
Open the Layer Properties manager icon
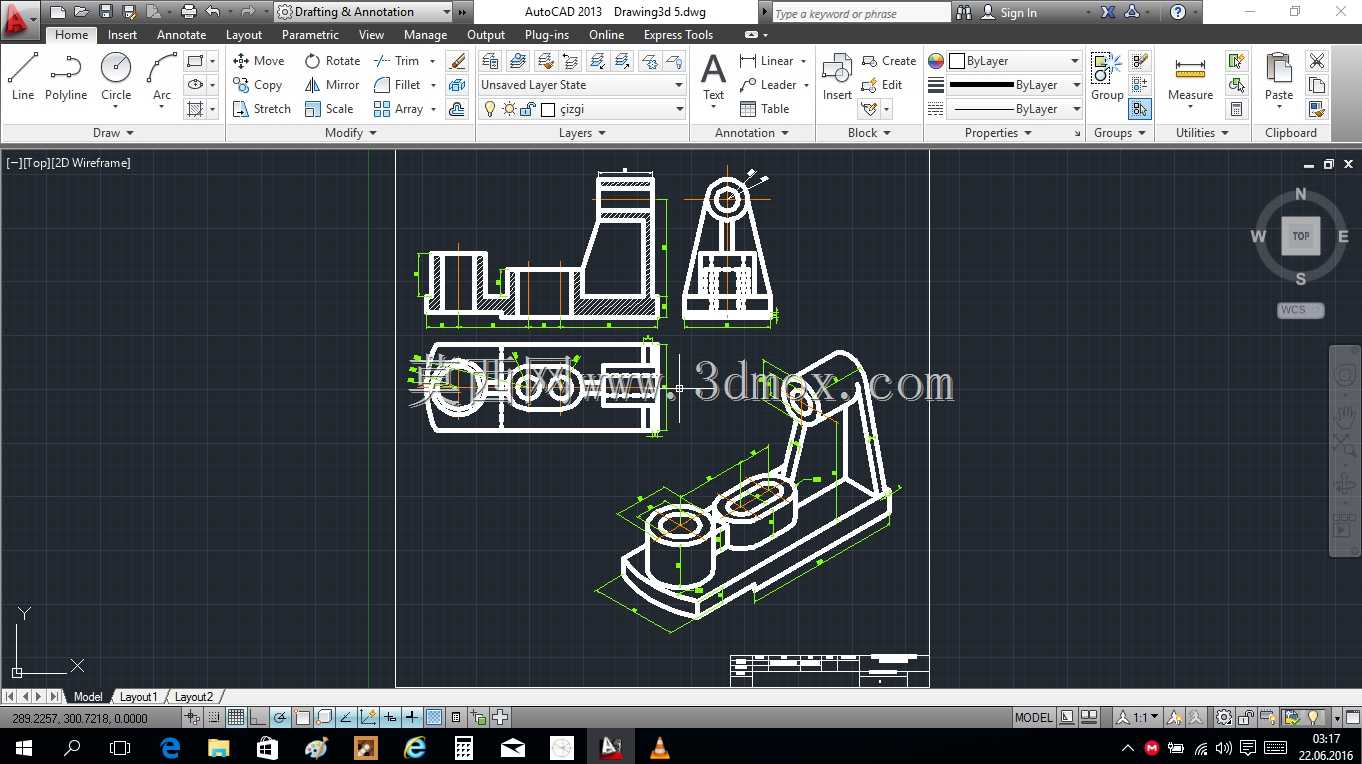490,61
